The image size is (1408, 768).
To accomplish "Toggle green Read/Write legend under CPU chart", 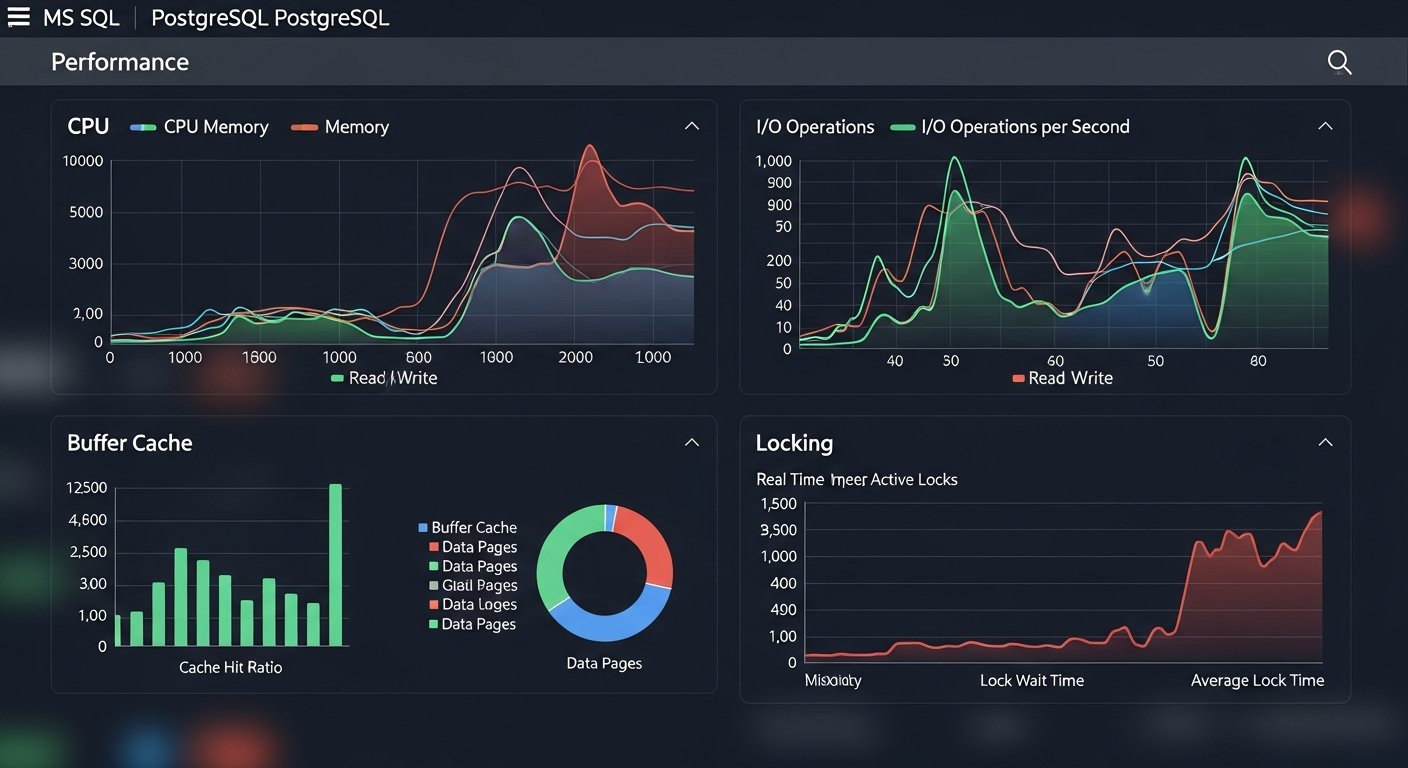I will pos(384,378).
